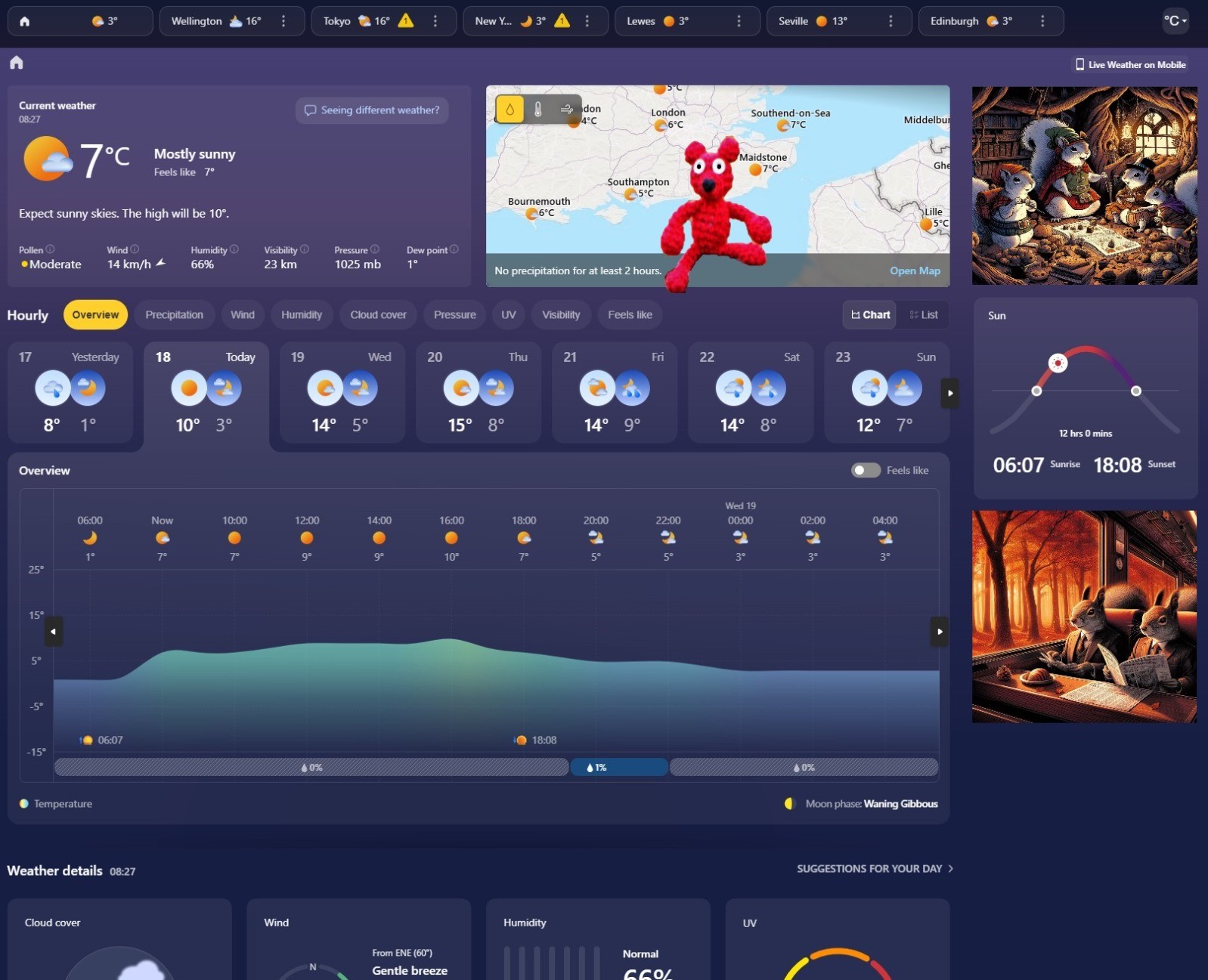Image resolution: width=1208 pixels, height=980 pixels.
Task: Select Wed 19 forecast card
Action: 342,392
